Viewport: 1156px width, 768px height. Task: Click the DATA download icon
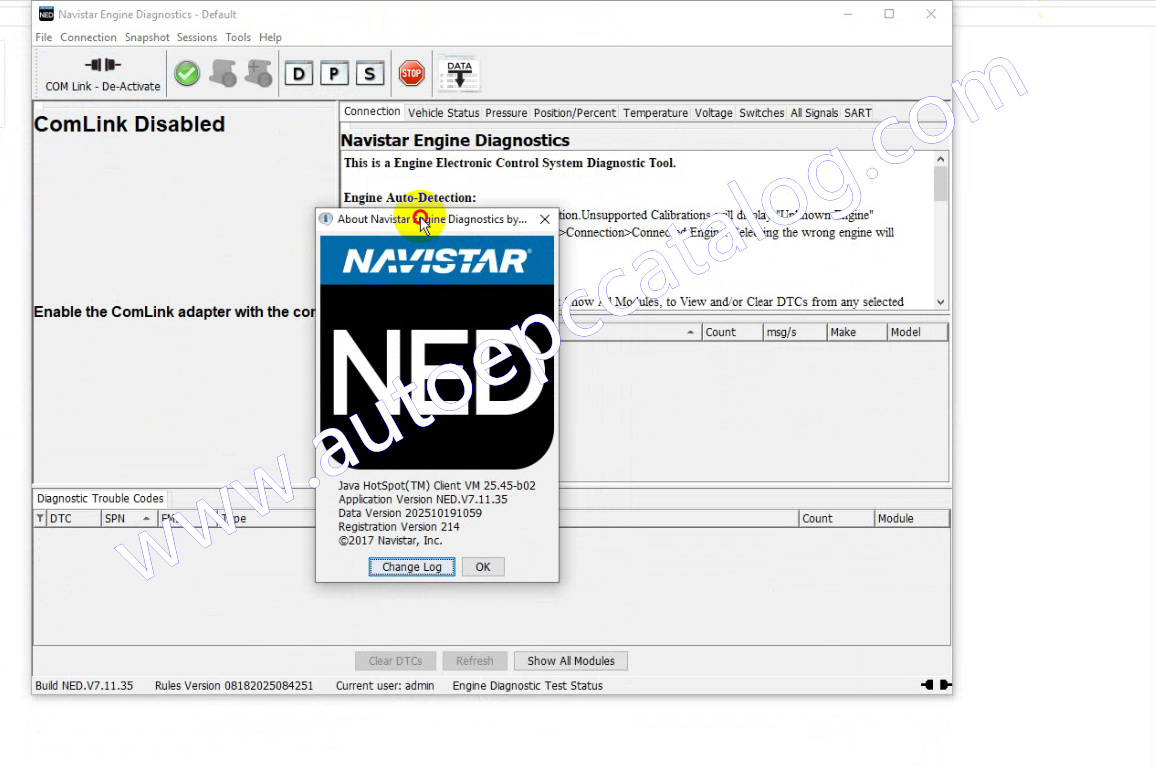coord(459,73)
